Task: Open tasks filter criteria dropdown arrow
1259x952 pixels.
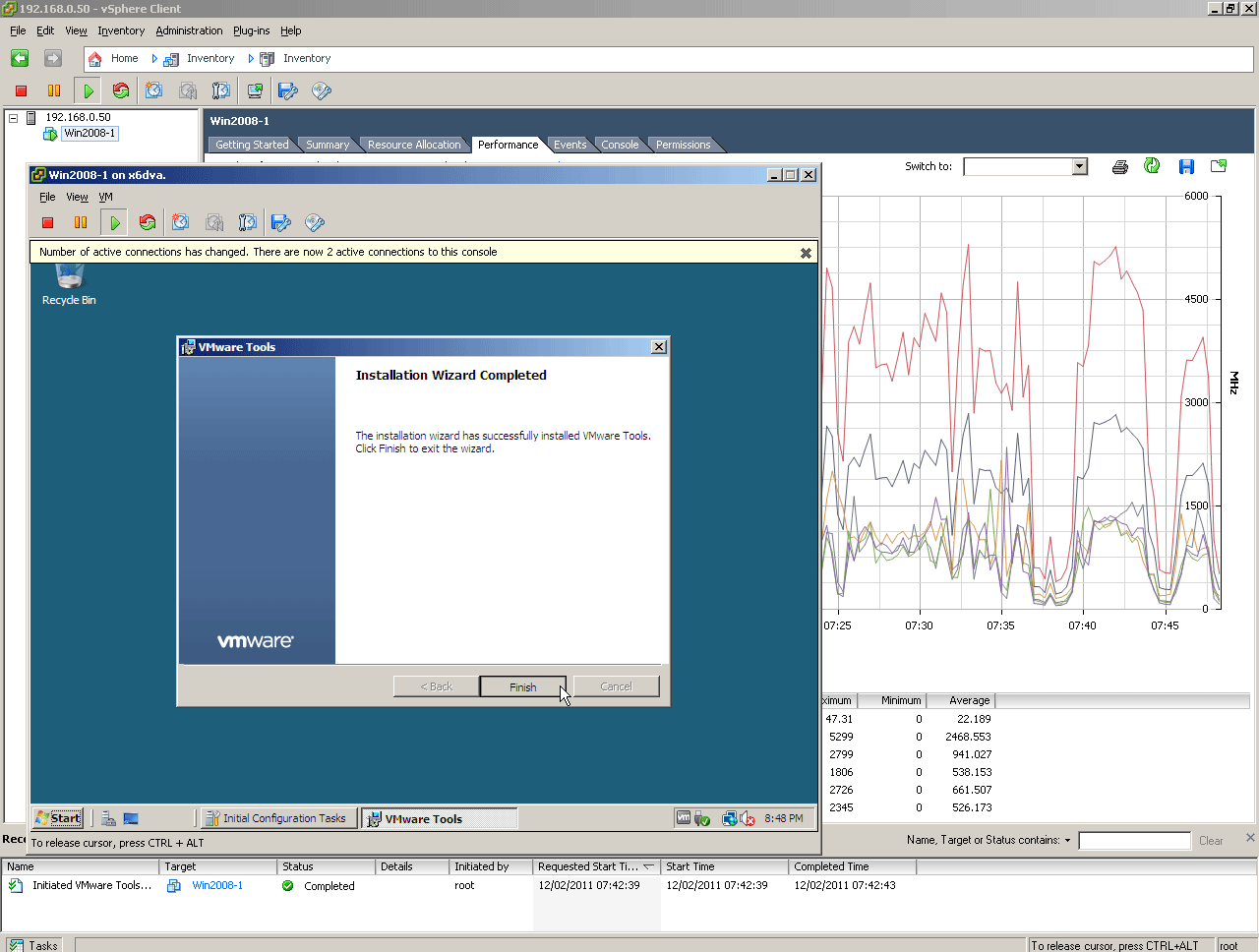Action: (1067, 840)
